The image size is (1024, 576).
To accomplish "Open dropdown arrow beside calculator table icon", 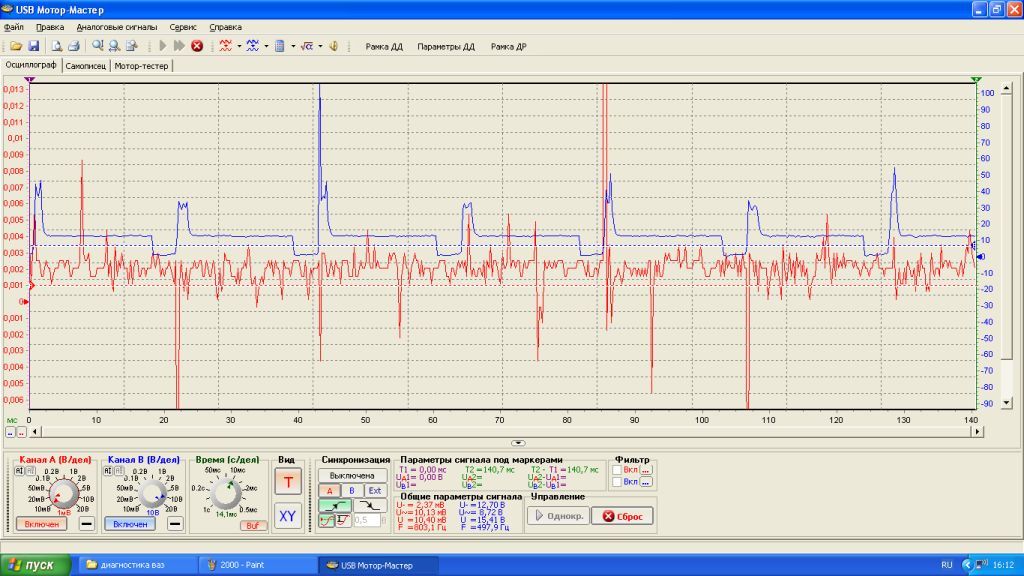I will coord(293,46).
